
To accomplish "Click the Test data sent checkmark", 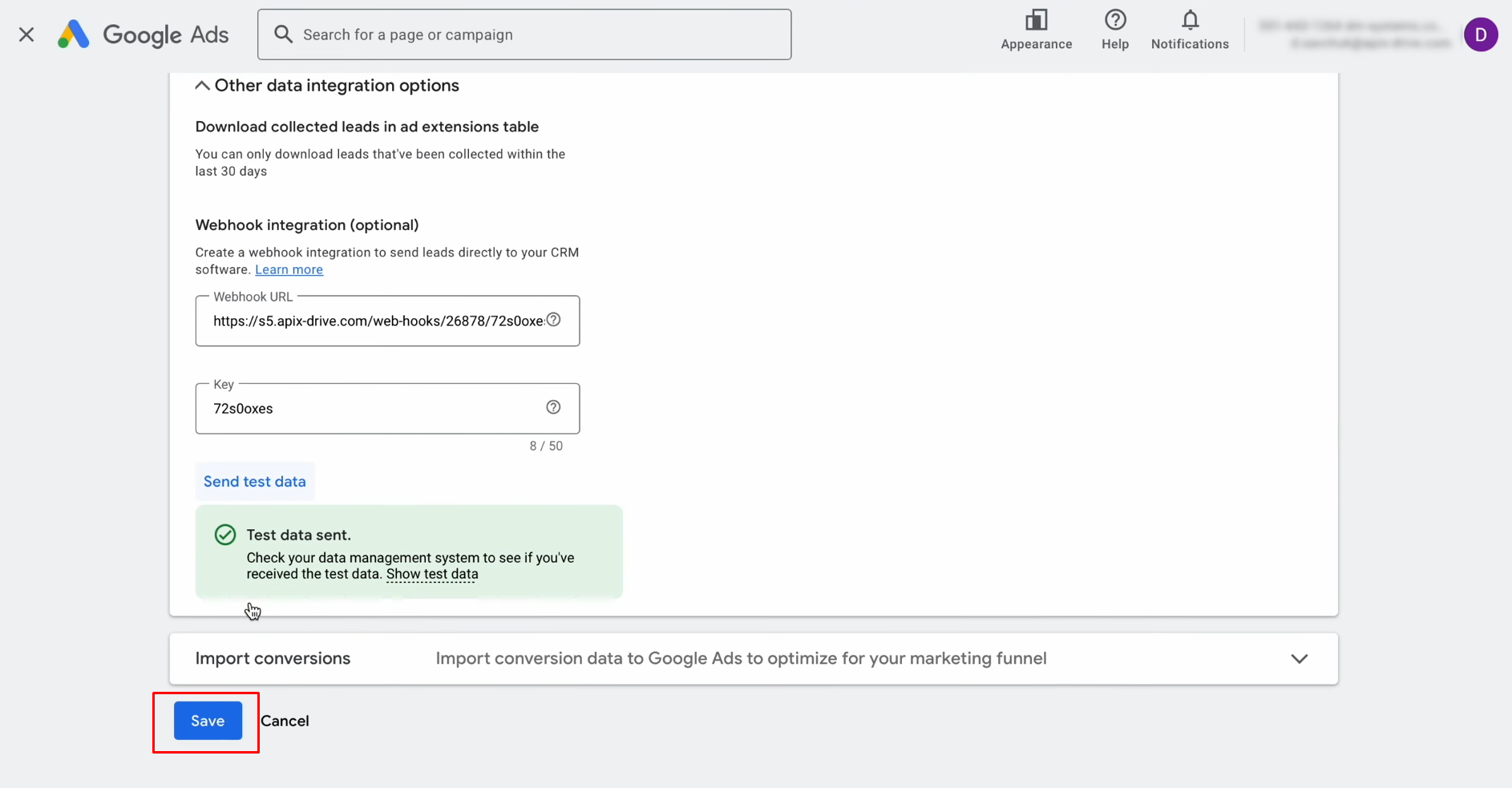I will pyautogui.click(x=224, y=534).
